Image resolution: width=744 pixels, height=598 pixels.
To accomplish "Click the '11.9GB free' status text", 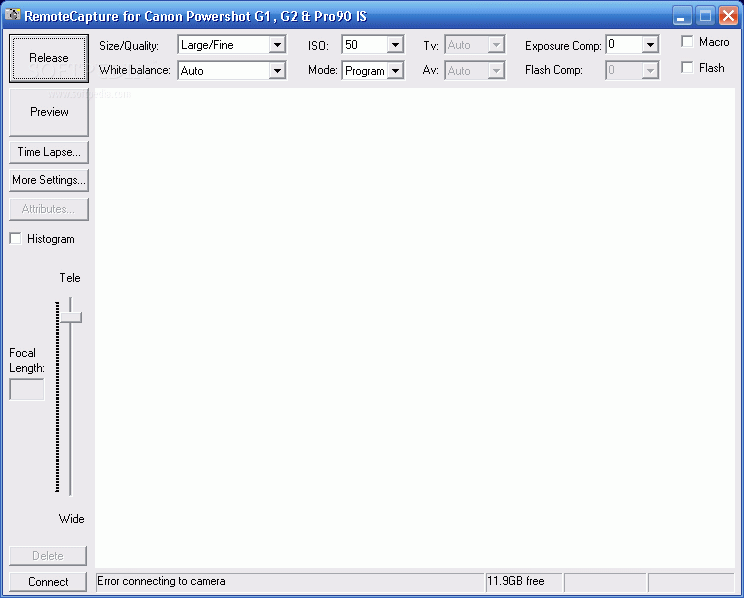I will [x=516, y=581].
